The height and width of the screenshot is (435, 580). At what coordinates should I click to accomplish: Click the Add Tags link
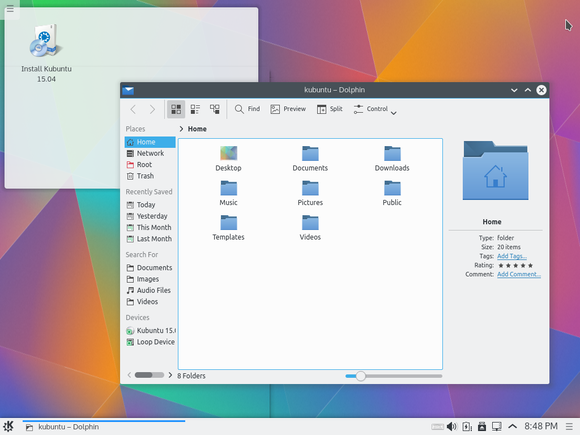tap(512, 256)
